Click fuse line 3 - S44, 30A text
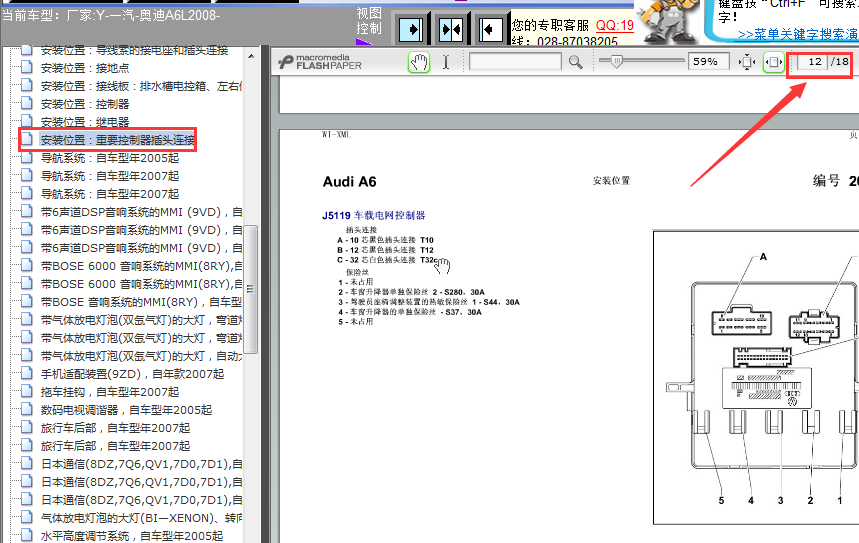Viewport: 859px width, 543px height. 429,302
